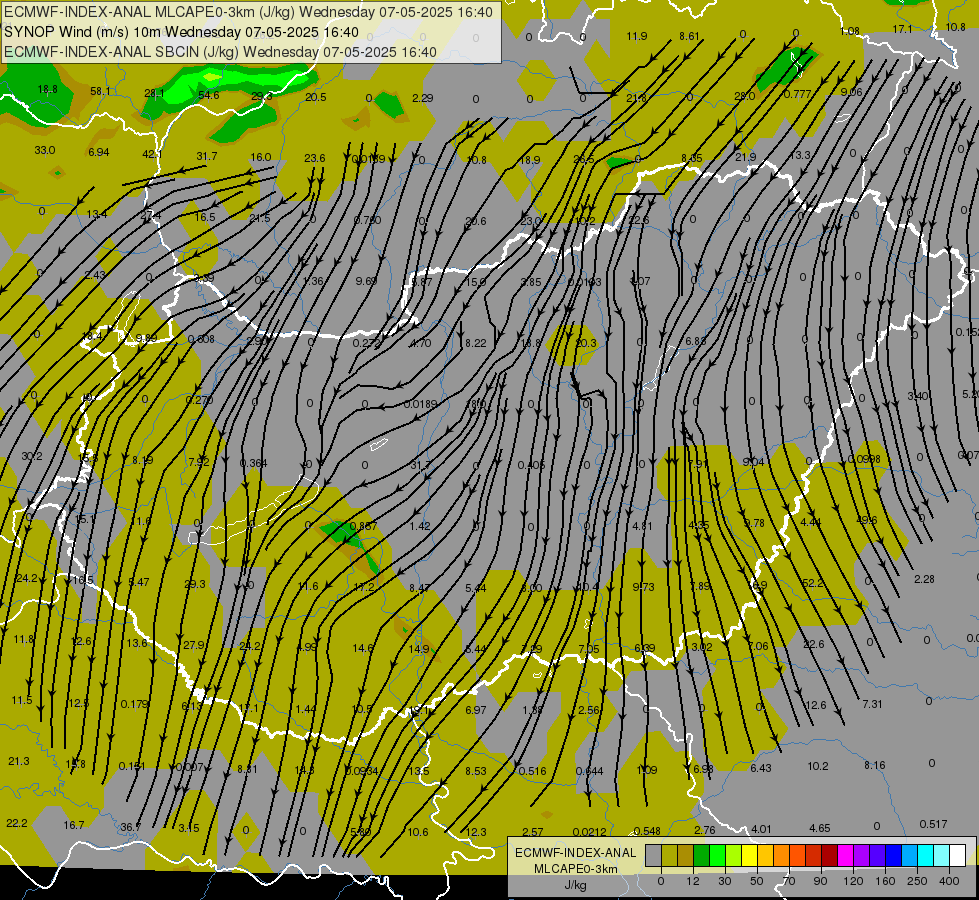Click the map value 12.3
This screenshot has height=900, width=979.
(x=476, y=832)
